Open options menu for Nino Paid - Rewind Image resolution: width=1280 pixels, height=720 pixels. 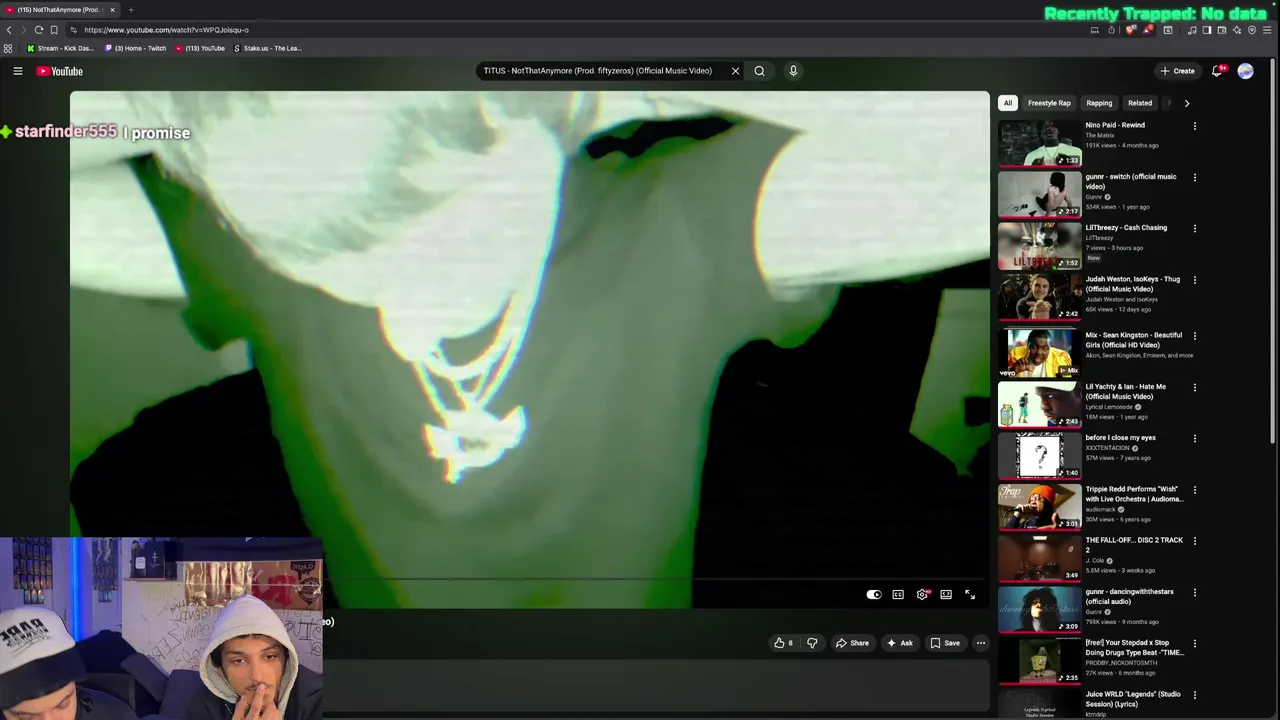click(1194, 126)
